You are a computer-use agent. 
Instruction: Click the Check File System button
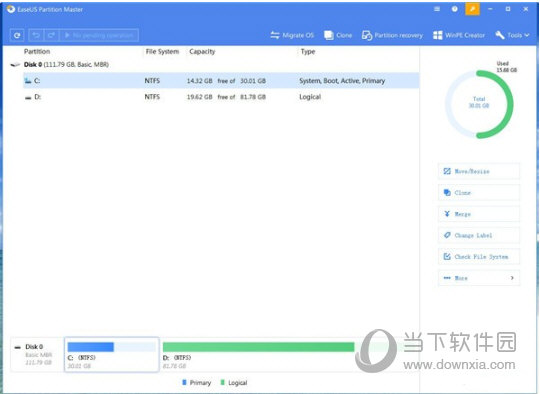tap(479, 257)
